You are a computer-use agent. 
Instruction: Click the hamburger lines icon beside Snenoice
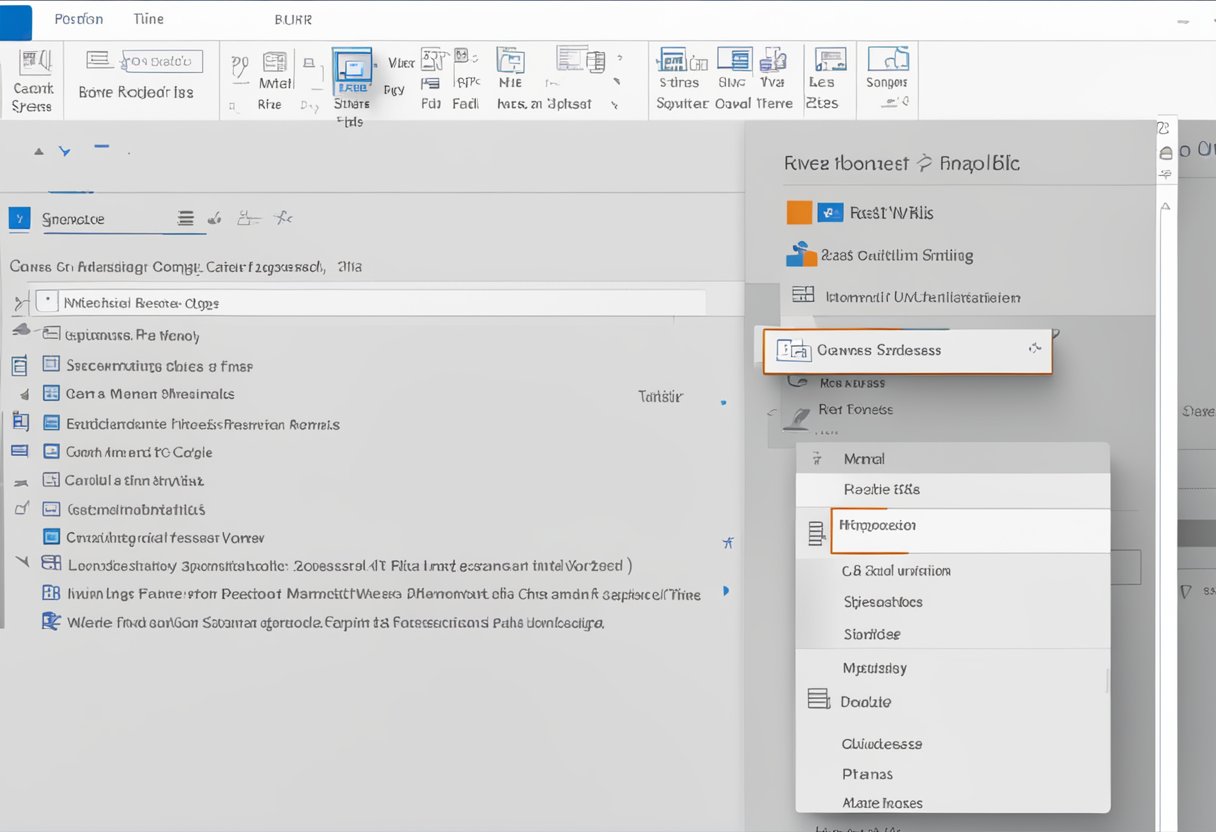coord(185,218)
